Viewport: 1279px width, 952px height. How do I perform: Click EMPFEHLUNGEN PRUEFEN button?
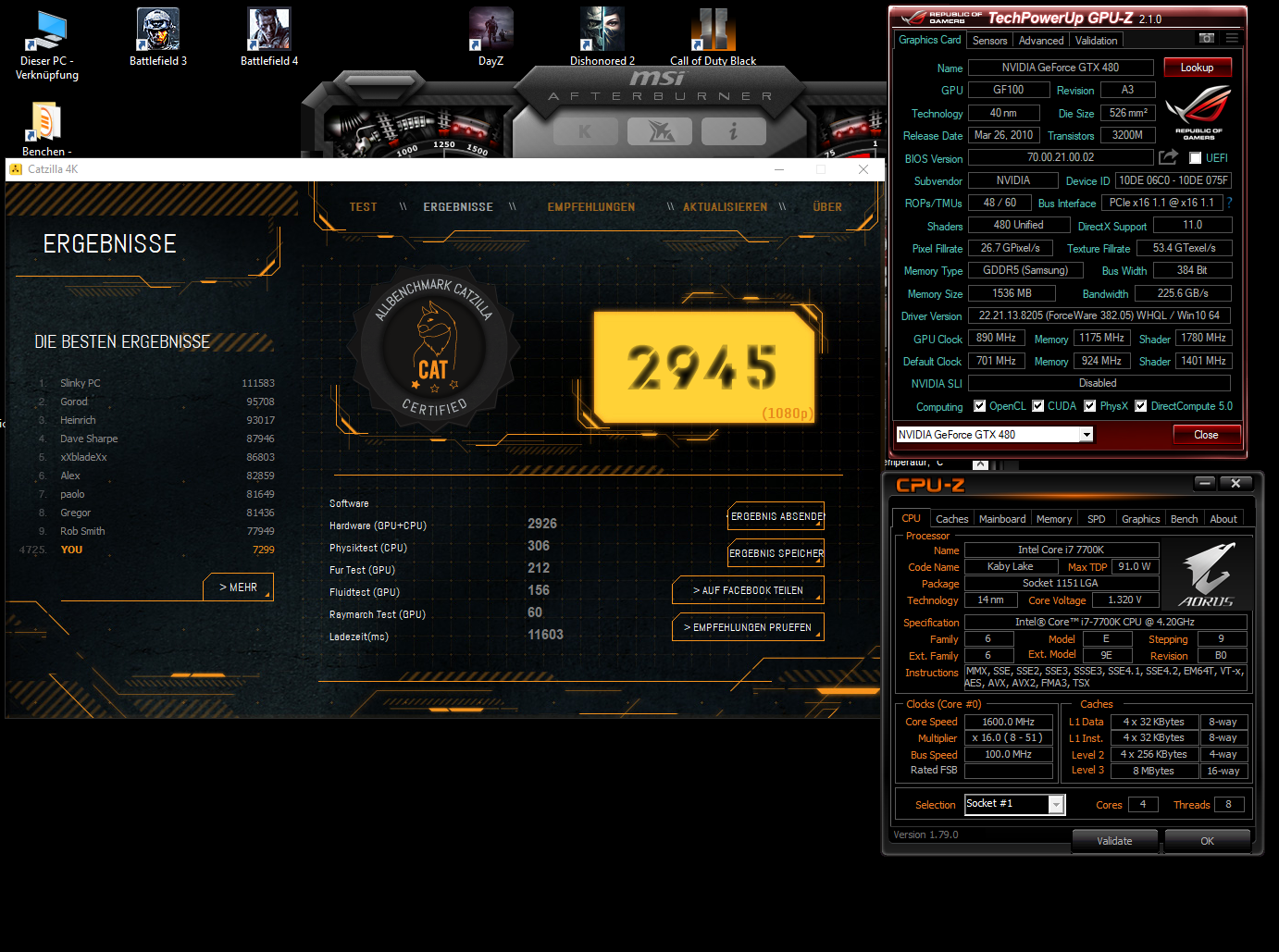tap(748, 627)
